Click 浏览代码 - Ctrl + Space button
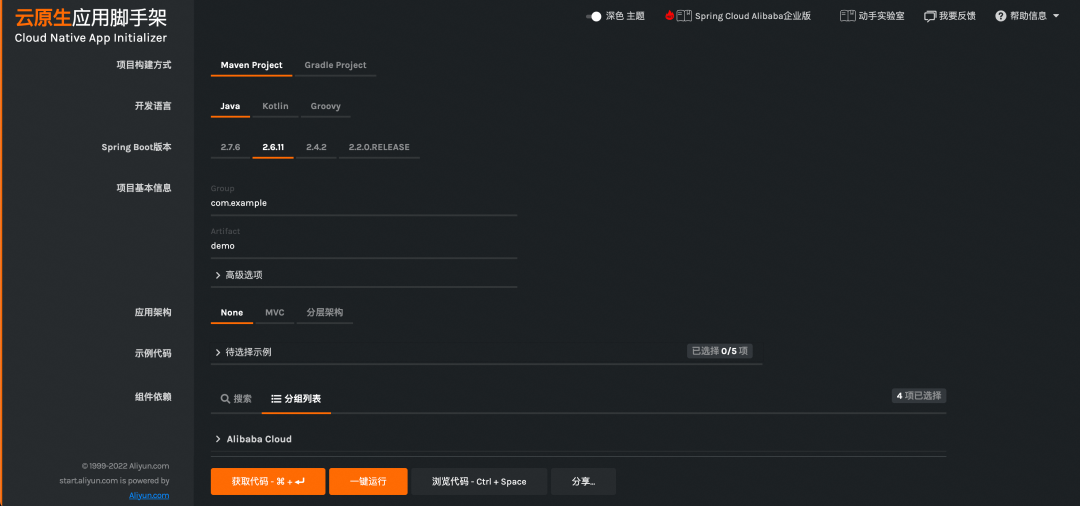 tap(479, 482)
